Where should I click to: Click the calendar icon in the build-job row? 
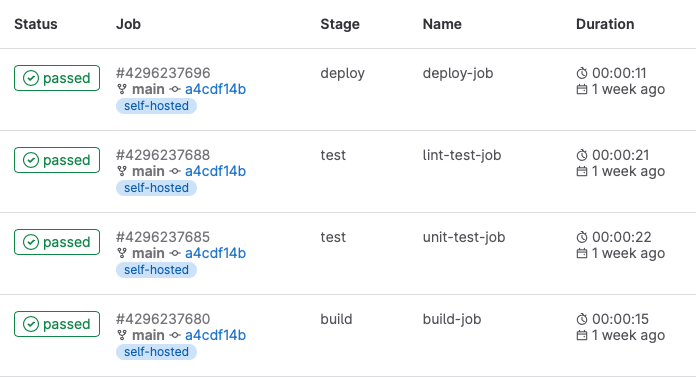582,335
